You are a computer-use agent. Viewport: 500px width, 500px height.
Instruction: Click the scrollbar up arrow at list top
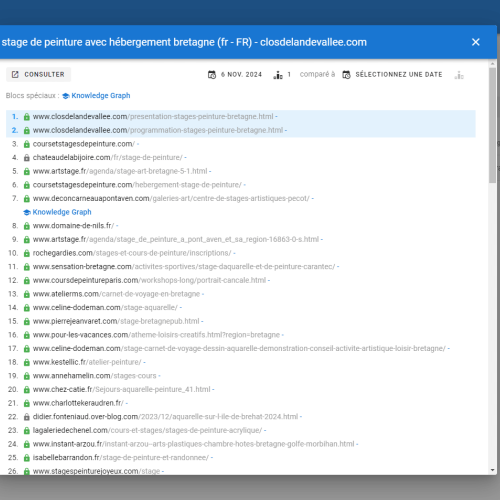coord(492,63)
